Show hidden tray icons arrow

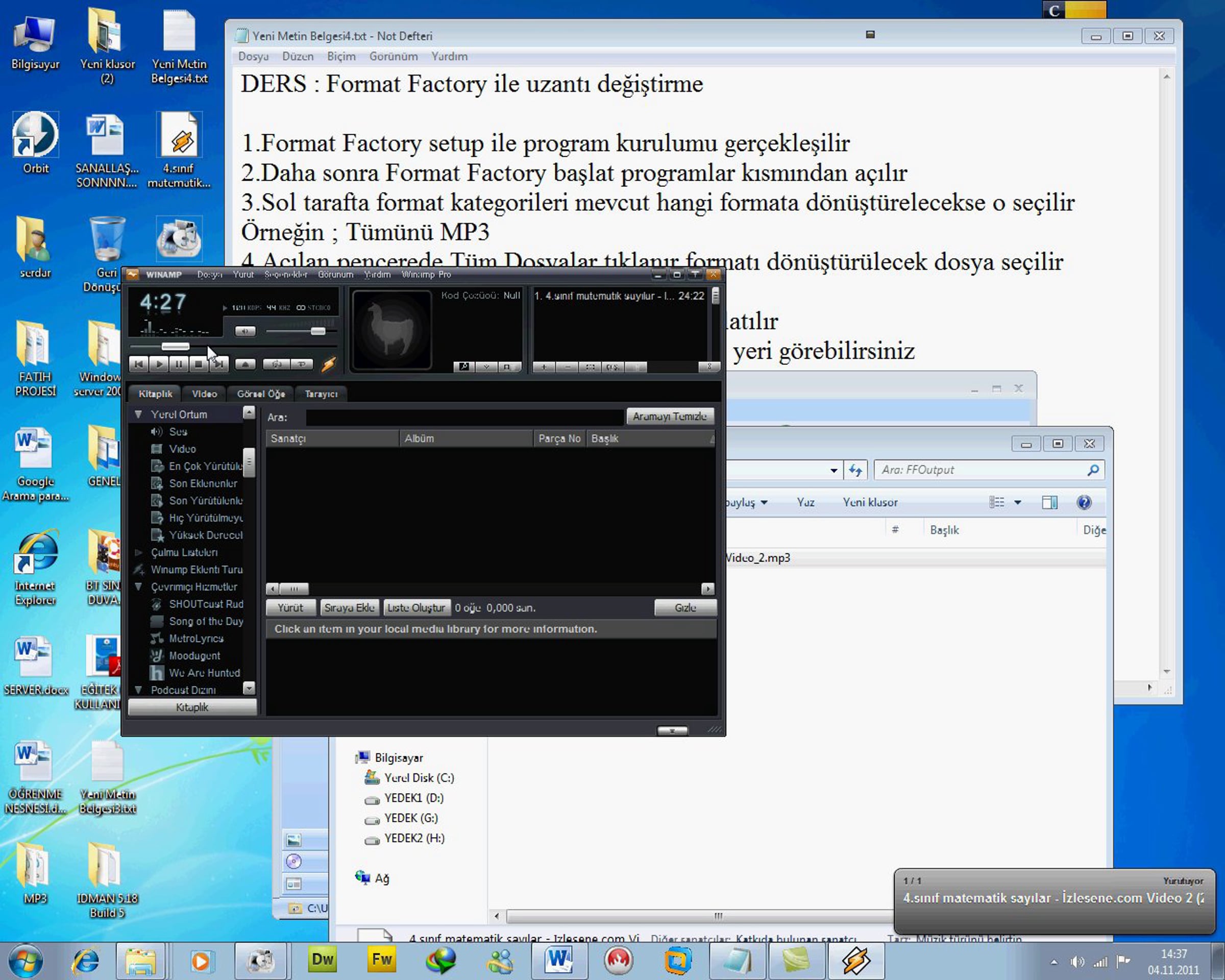tap(1054, 962)
